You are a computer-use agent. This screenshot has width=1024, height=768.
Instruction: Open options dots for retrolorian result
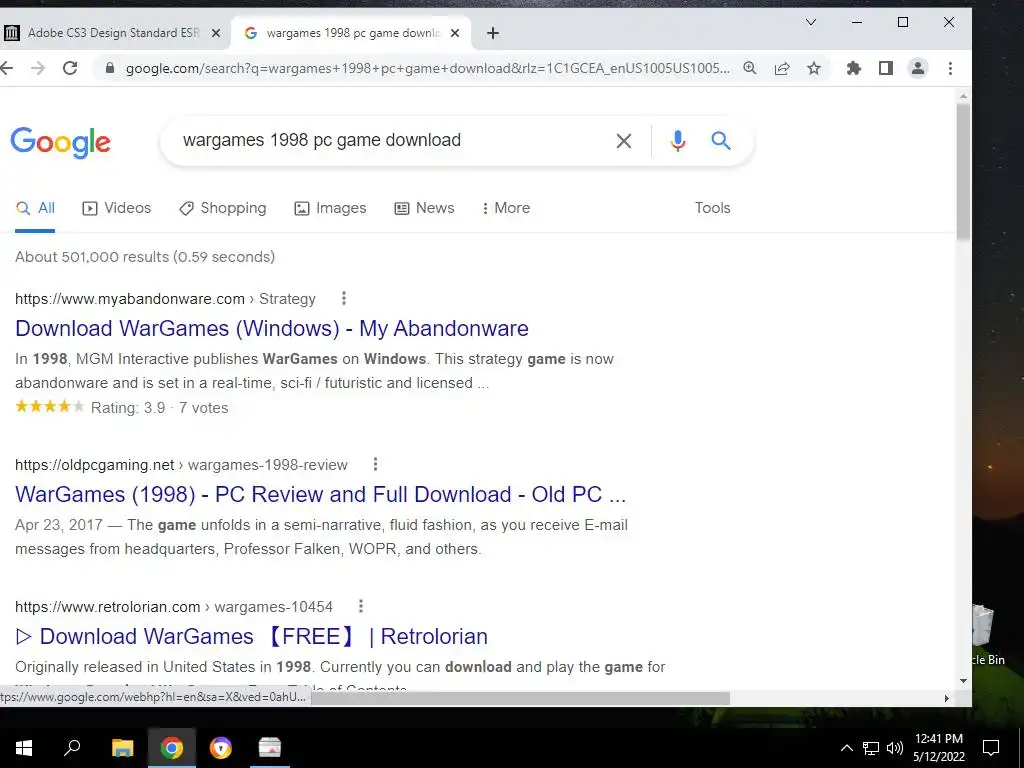tap(360, 606)
